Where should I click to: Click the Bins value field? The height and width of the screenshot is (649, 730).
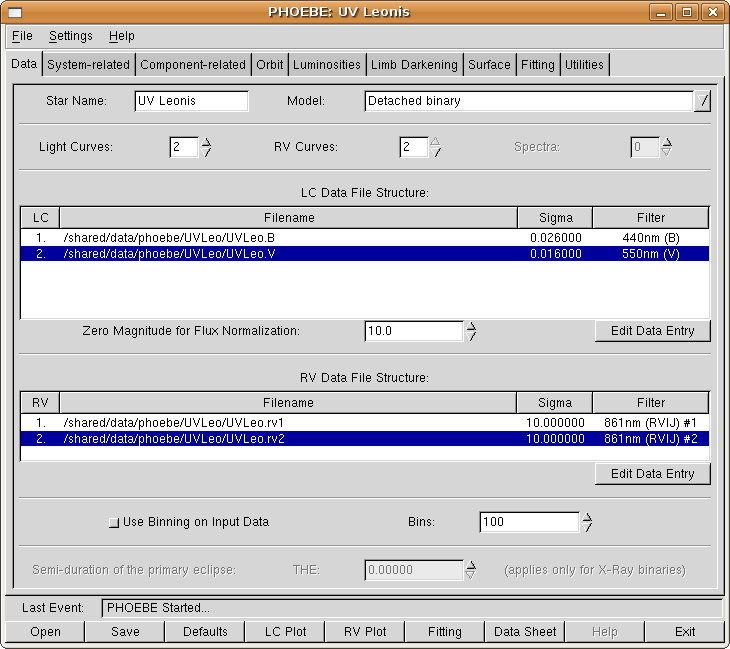[x=529, y=522]
